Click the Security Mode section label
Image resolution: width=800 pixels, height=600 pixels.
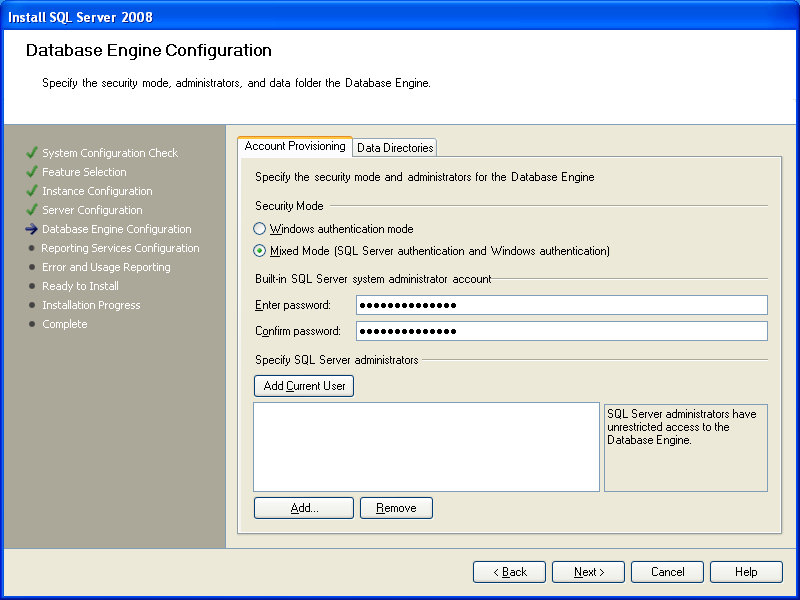(289, 206)
